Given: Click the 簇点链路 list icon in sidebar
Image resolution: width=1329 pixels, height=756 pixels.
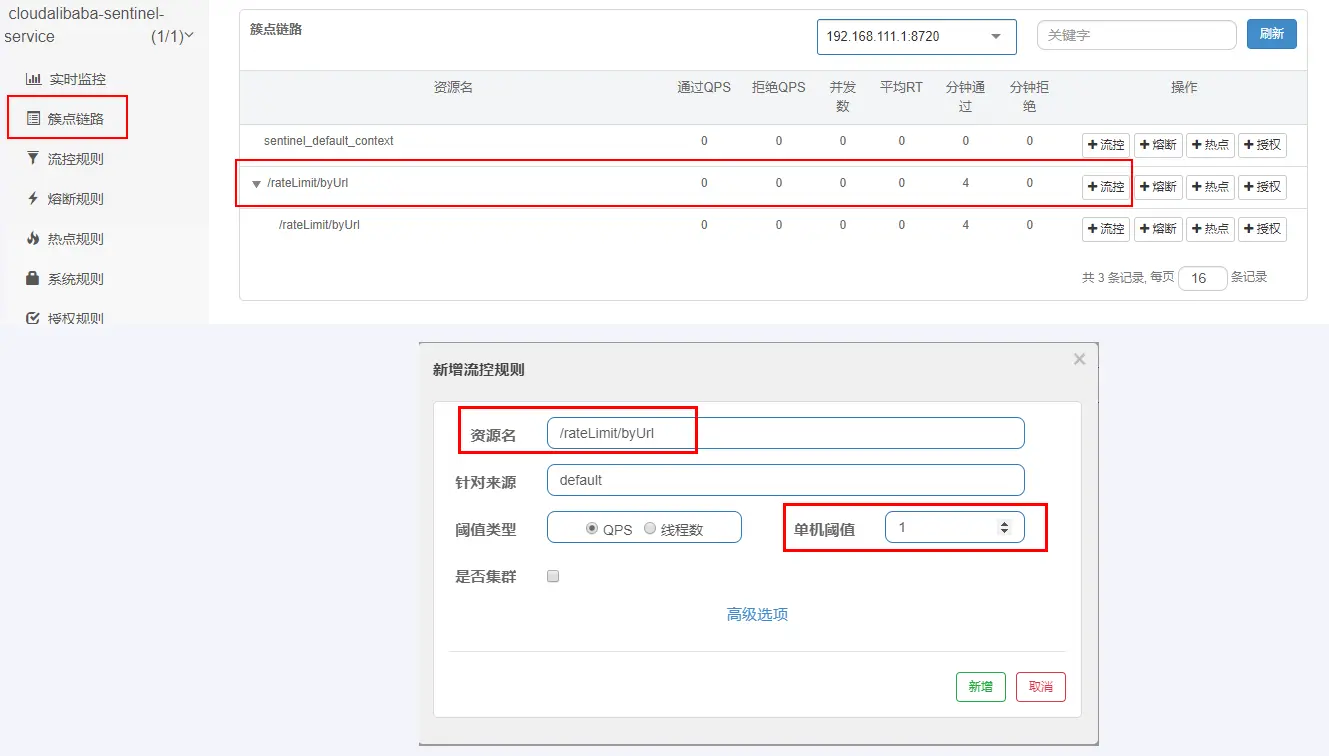Looking at the screenshot, I should (33, 119).
